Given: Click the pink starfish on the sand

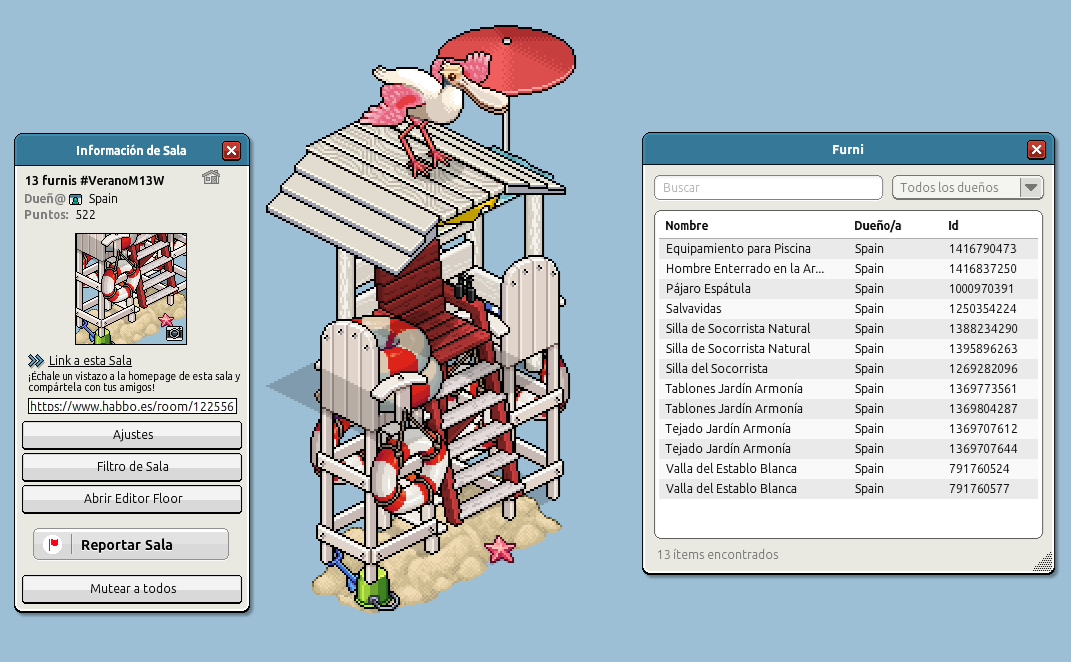Looking at the screenshot, I should (500, 549).
